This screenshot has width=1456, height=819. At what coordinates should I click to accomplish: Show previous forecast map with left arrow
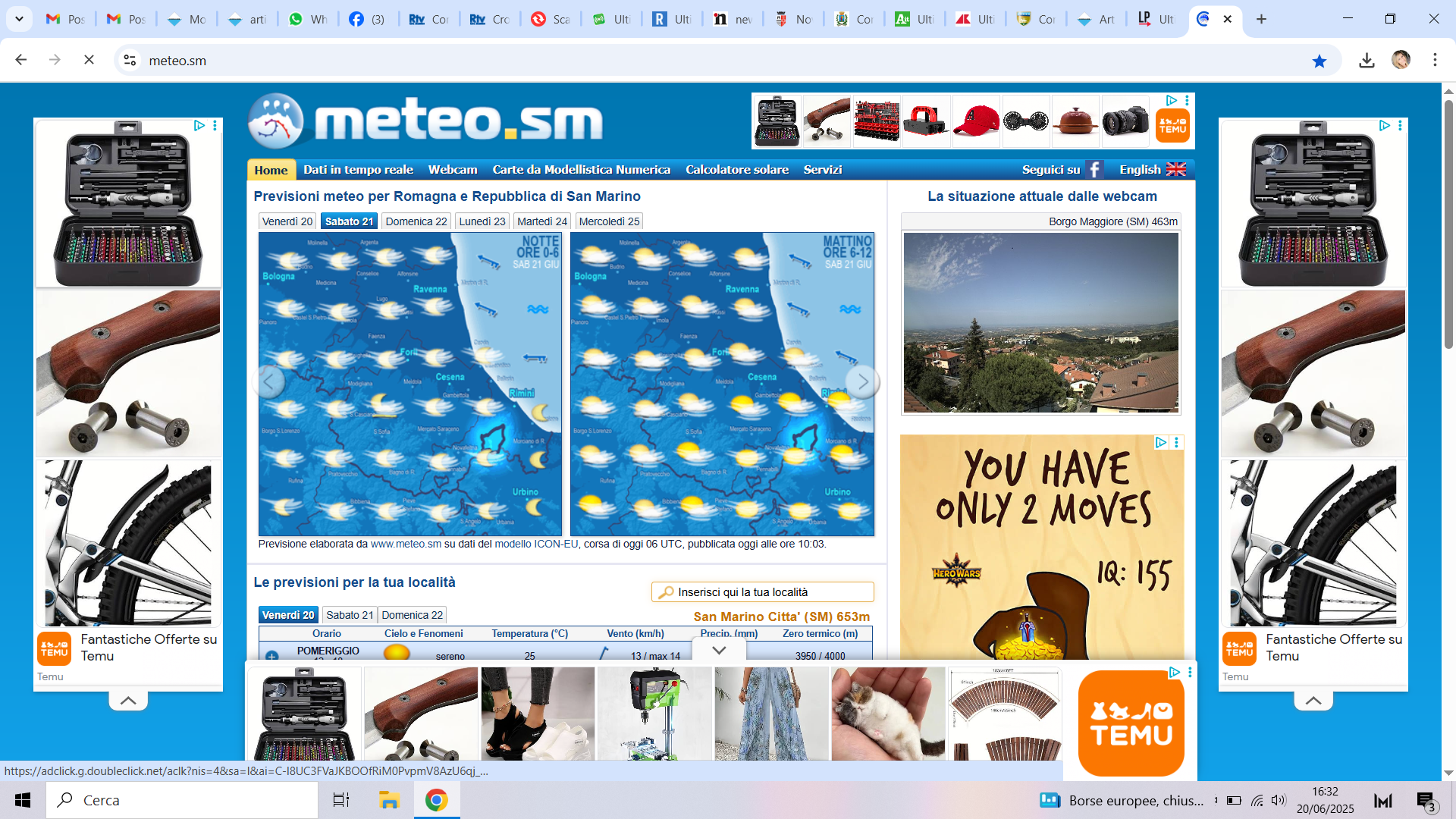tap(269, 381)
